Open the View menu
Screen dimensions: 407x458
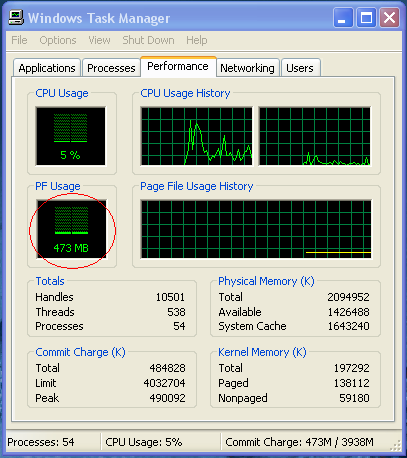(x=99, y=40)
